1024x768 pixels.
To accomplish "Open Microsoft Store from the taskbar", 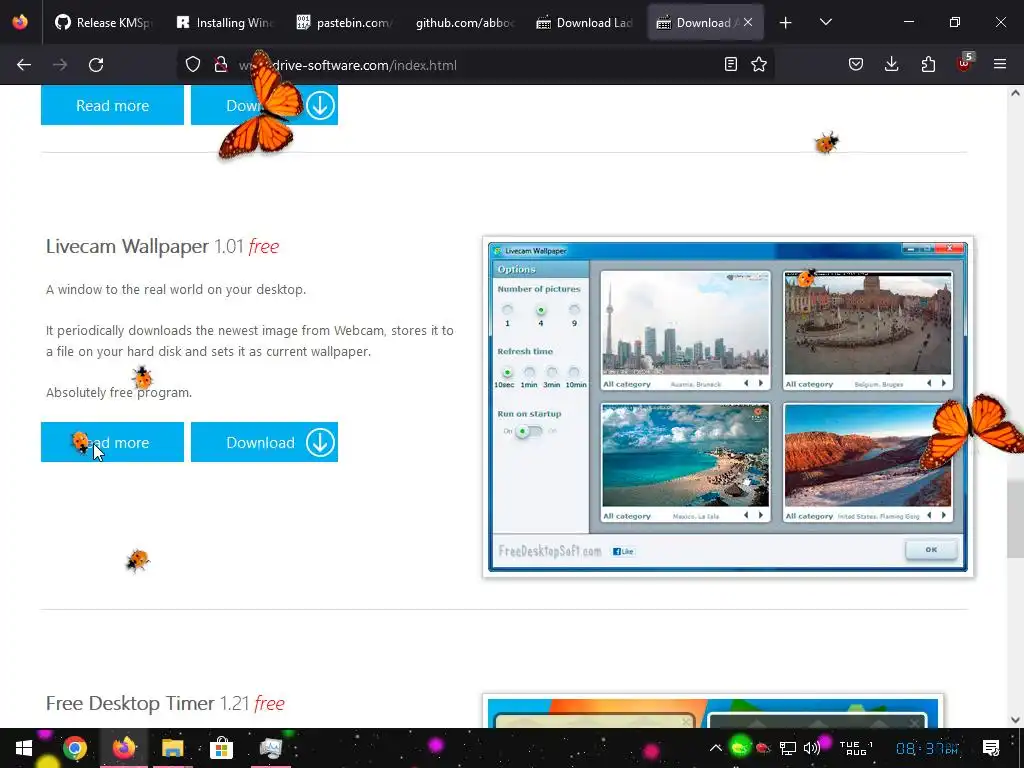I will (x=221, y=748).
